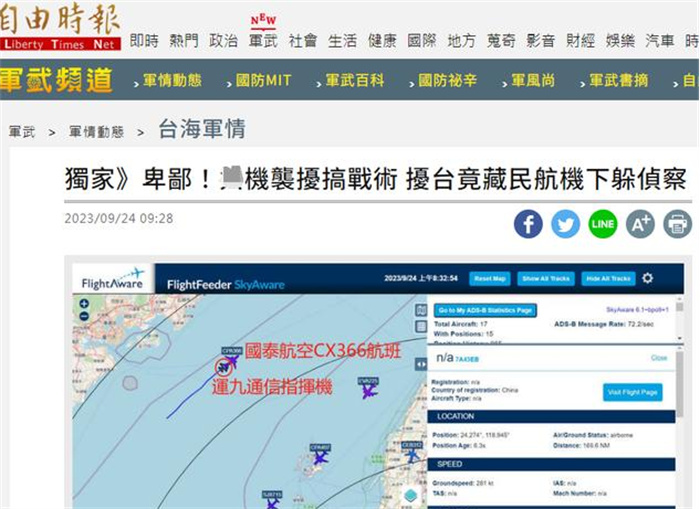The height and width of the screenshot is (509, 700).
Task: Click the Reset Map button
Action: point(490,279)
